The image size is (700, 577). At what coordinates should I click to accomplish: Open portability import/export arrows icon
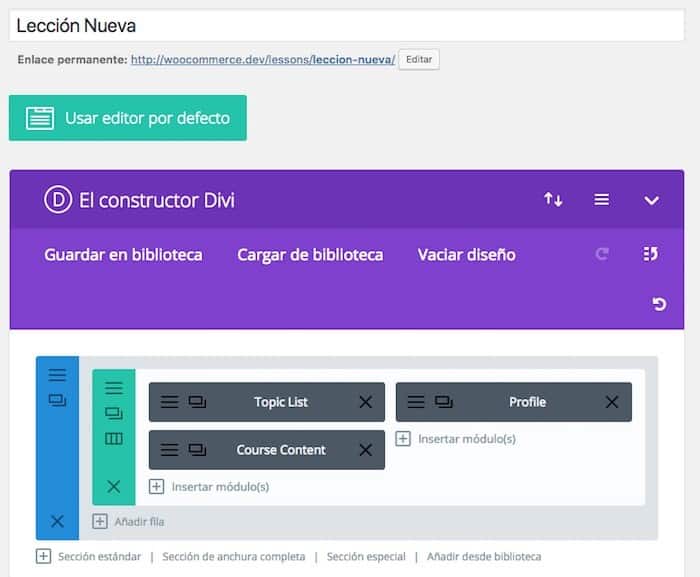point(553,199)
